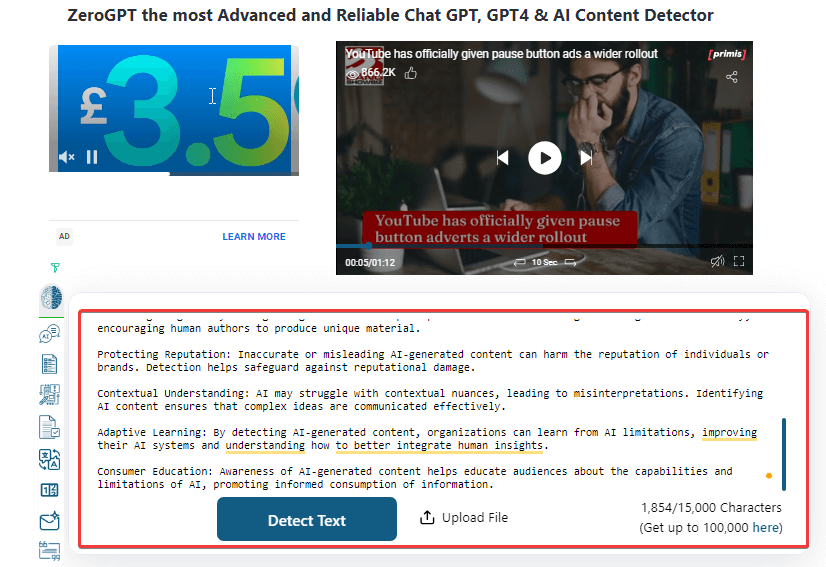Follow the 'here' link for 100,000 characters
Image resolution: width=826 pixels, height=567 pixels.
tap(765, 527)
